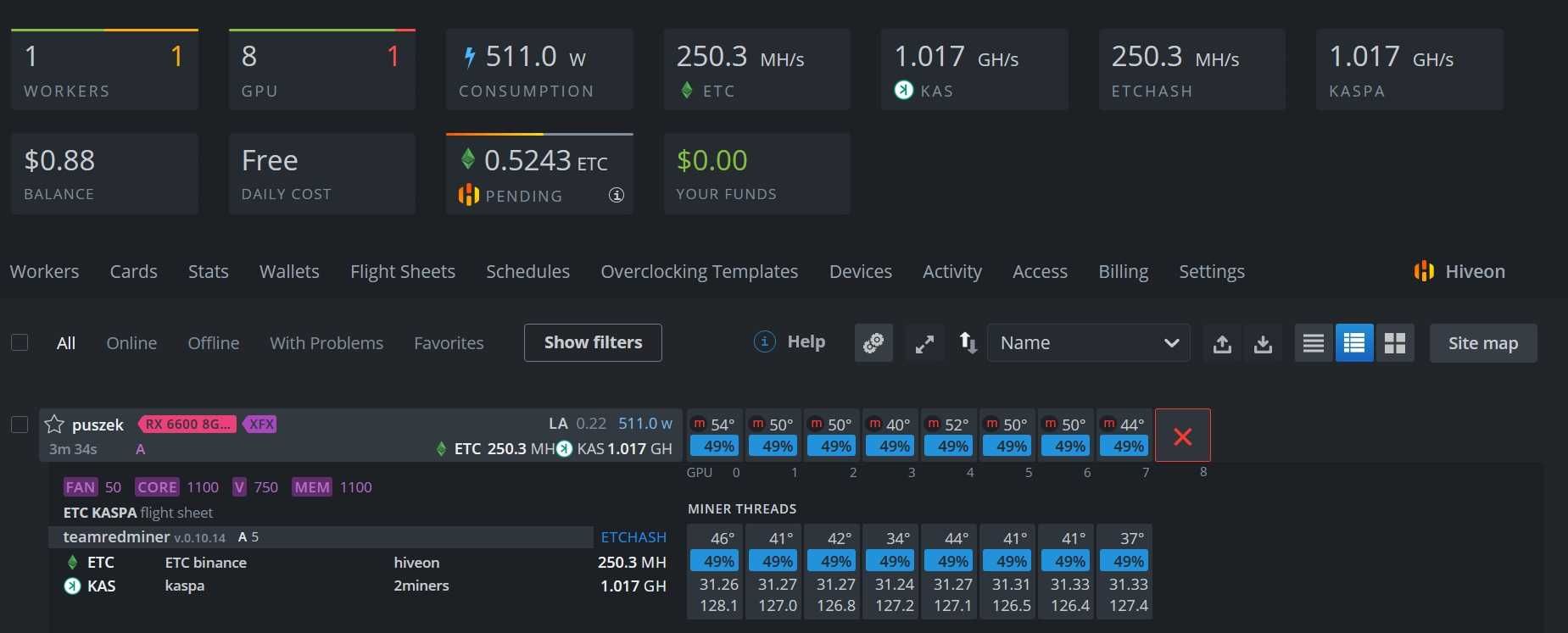
Task: Switch to detailed list view icon
Action: click(x=1354, y=343)
